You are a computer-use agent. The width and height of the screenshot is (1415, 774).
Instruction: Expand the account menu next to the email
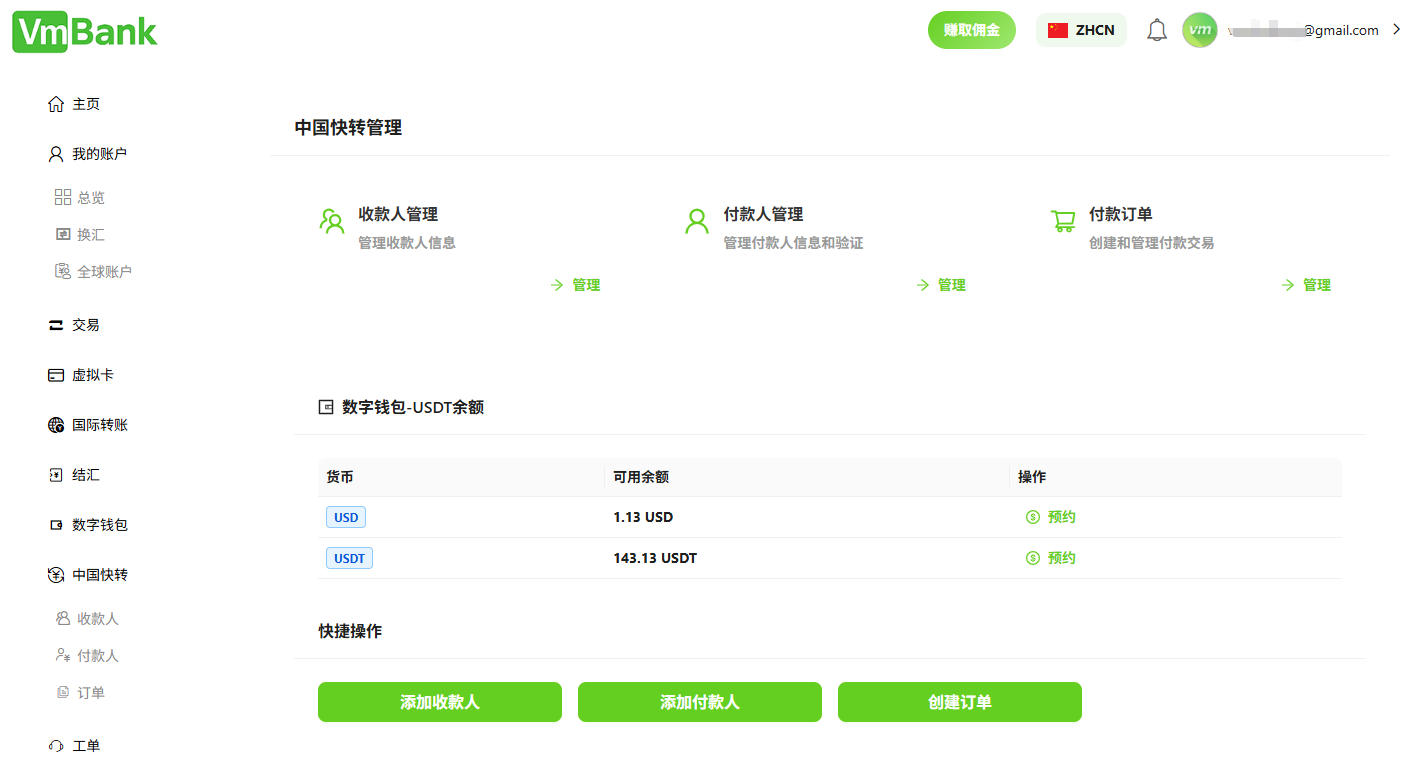pyautogui.click(x=1396, y=29)
